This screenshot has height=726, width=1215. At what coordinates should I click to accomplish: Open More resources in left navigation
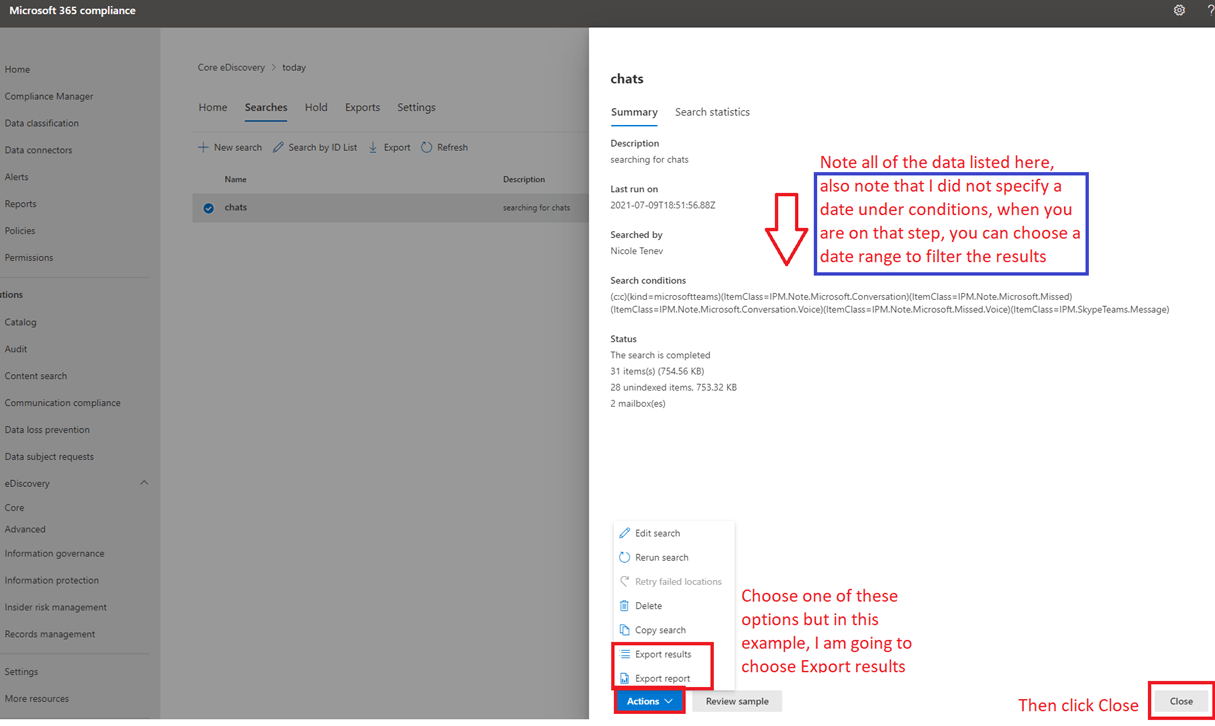[x=37, y=699]
